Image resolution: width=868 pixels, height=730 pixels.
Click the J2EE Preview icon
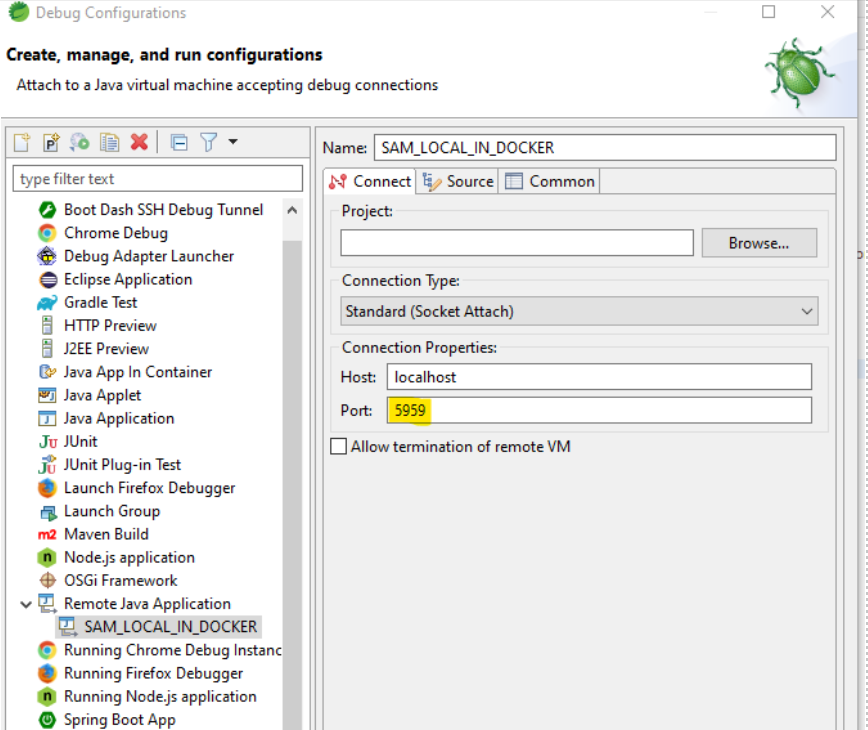click(x=48, y=349)
